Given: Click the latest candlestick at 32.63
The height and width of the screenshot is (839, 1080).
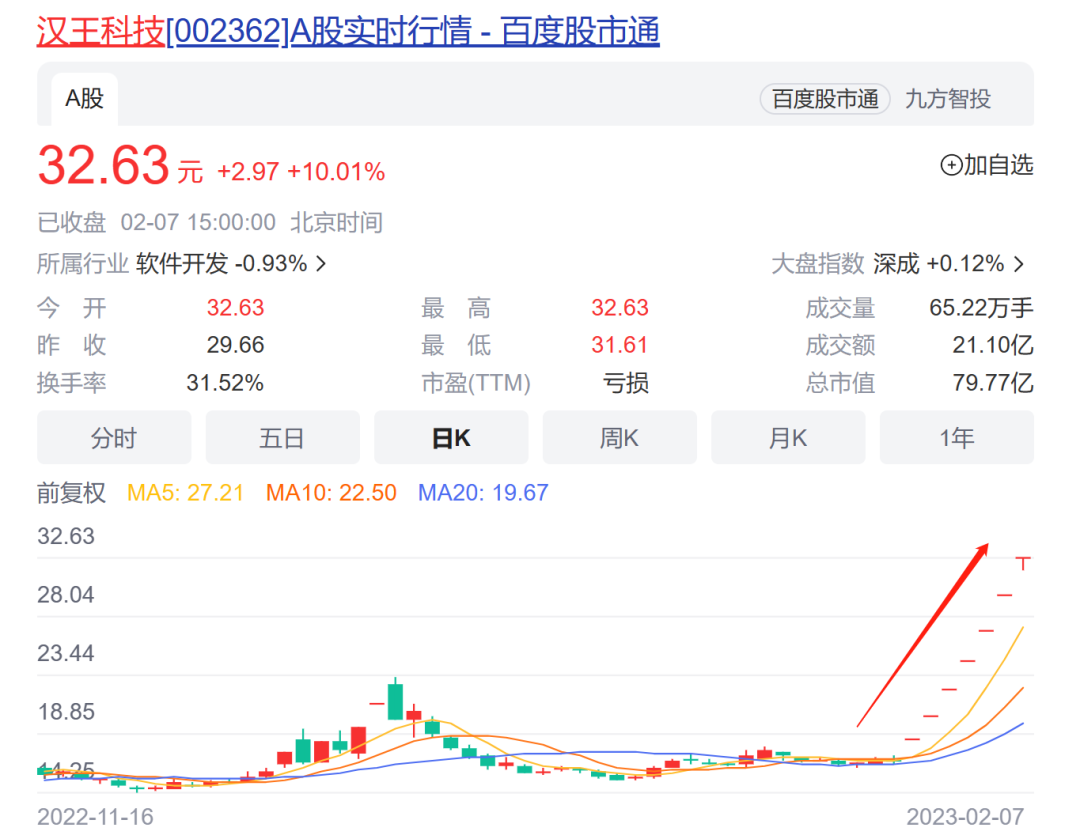Looking at the screenshot, I should pyautogui.click(x=1023, y=563).
